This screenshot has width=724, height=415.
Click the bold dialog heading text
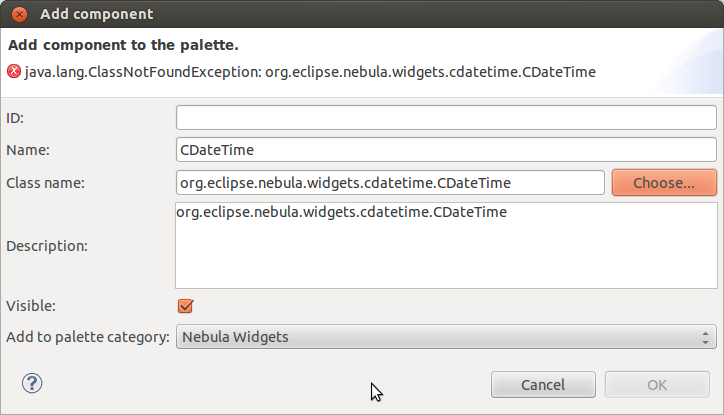click(x=123, y=45)
